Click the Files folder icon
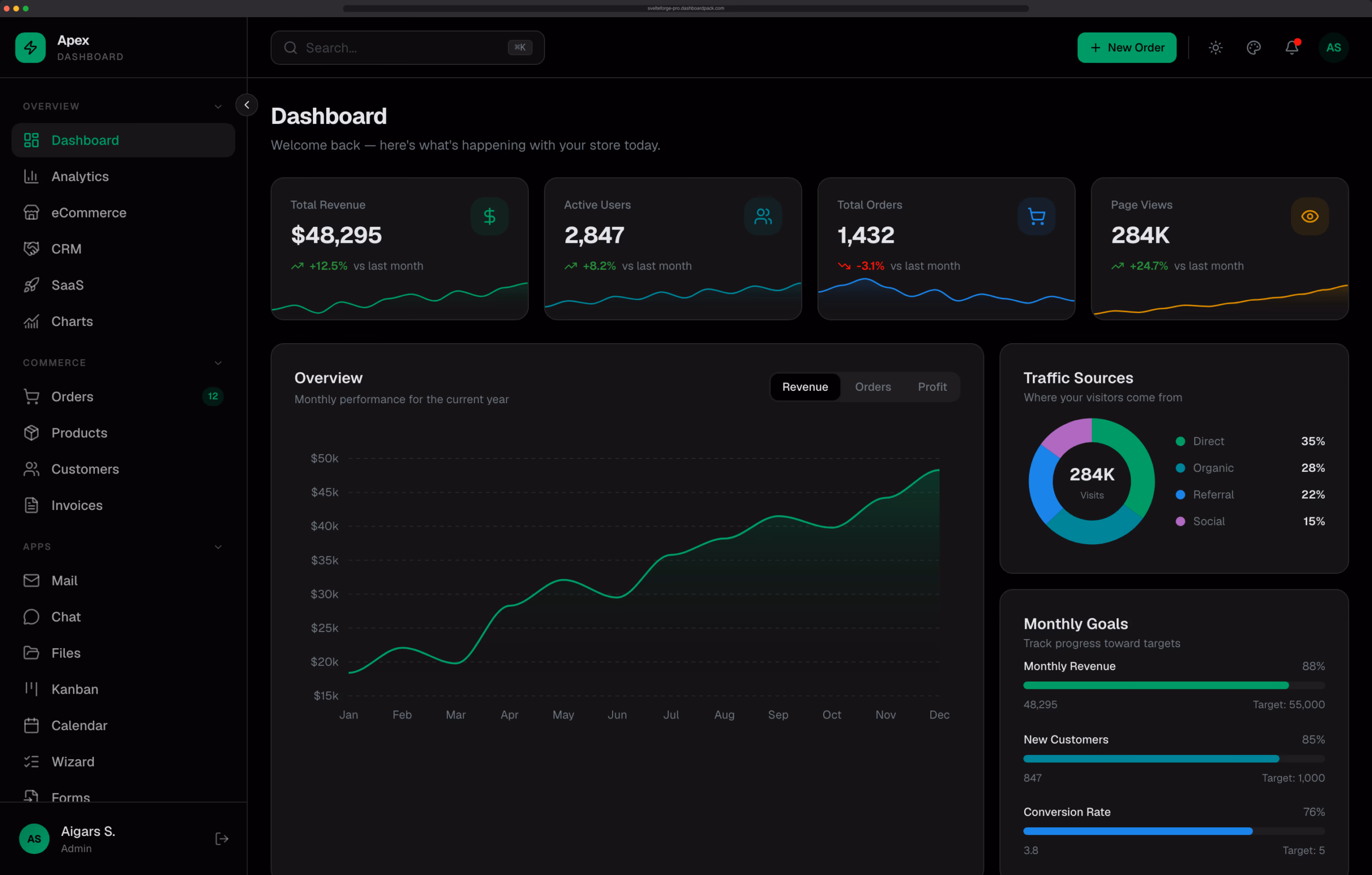Image resolution: width=1372 pixels, height=875 pixels. (31, 653)
